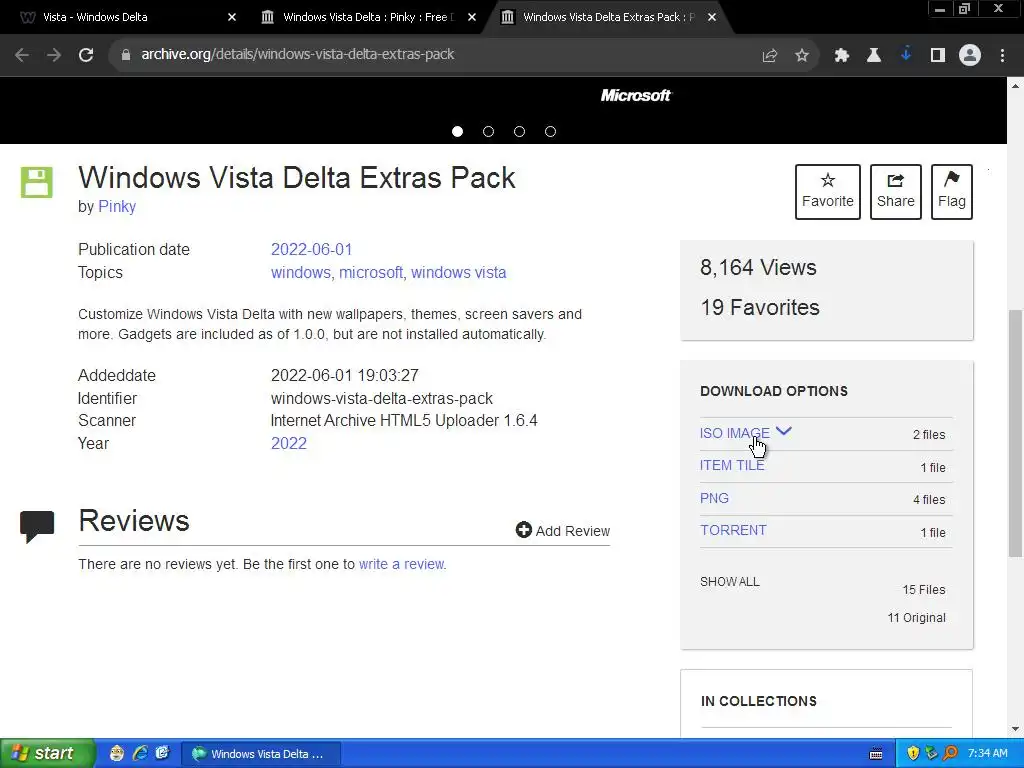Open TORRENT download option
The height and width of the screenshot is (768, 1024).
733,530
